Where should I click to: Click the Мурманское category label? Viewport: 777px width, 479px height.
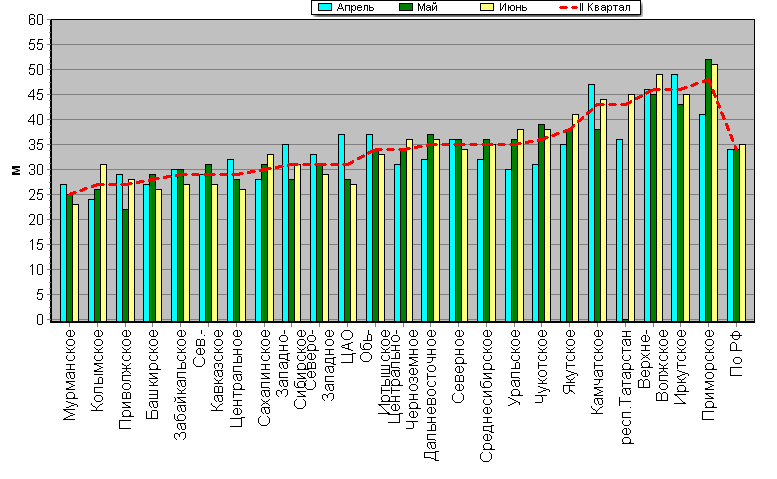pyautogui.click(x=70, y=375)
